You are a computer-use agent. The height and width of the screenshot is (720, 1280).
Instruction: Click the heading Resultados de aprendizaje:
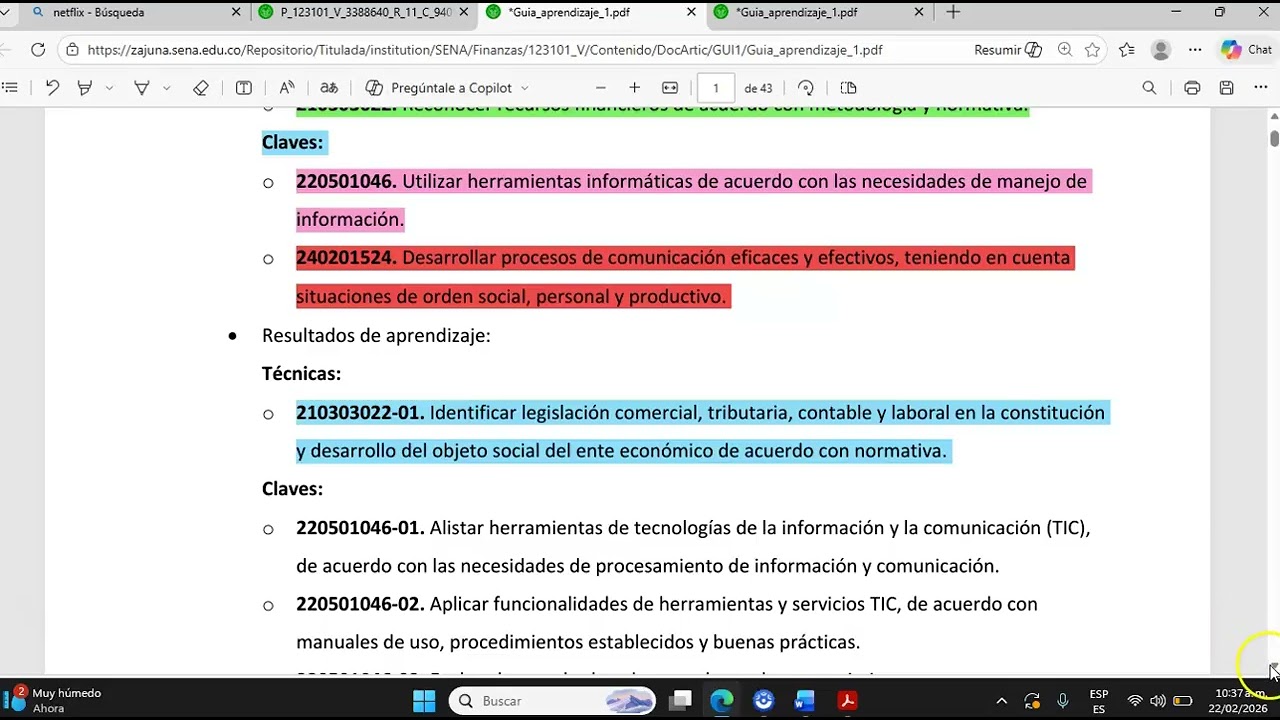coord(376,335)
